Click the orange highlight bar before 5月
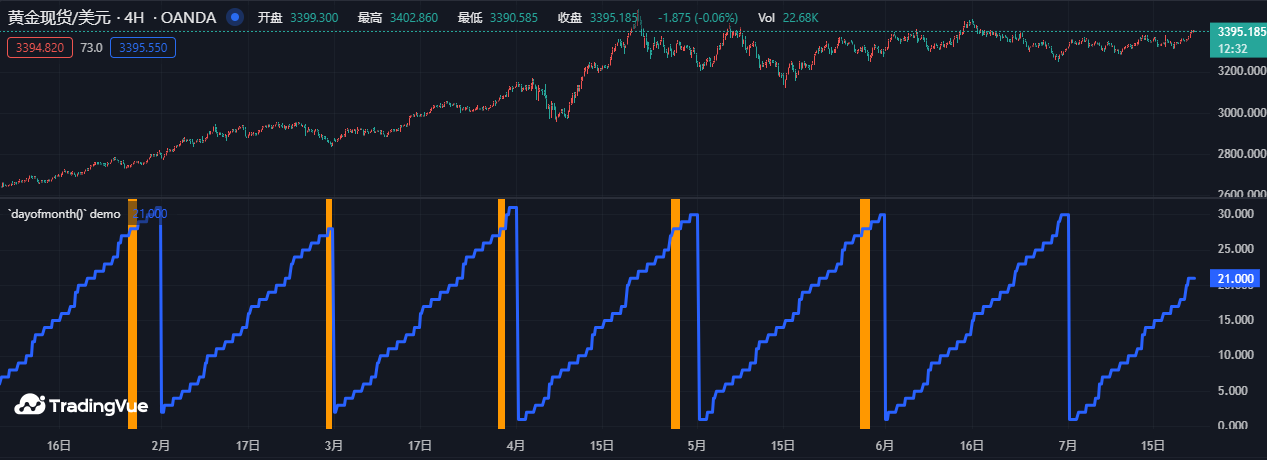The height and width of the screenshot is (460, 1267). (675, 312)
